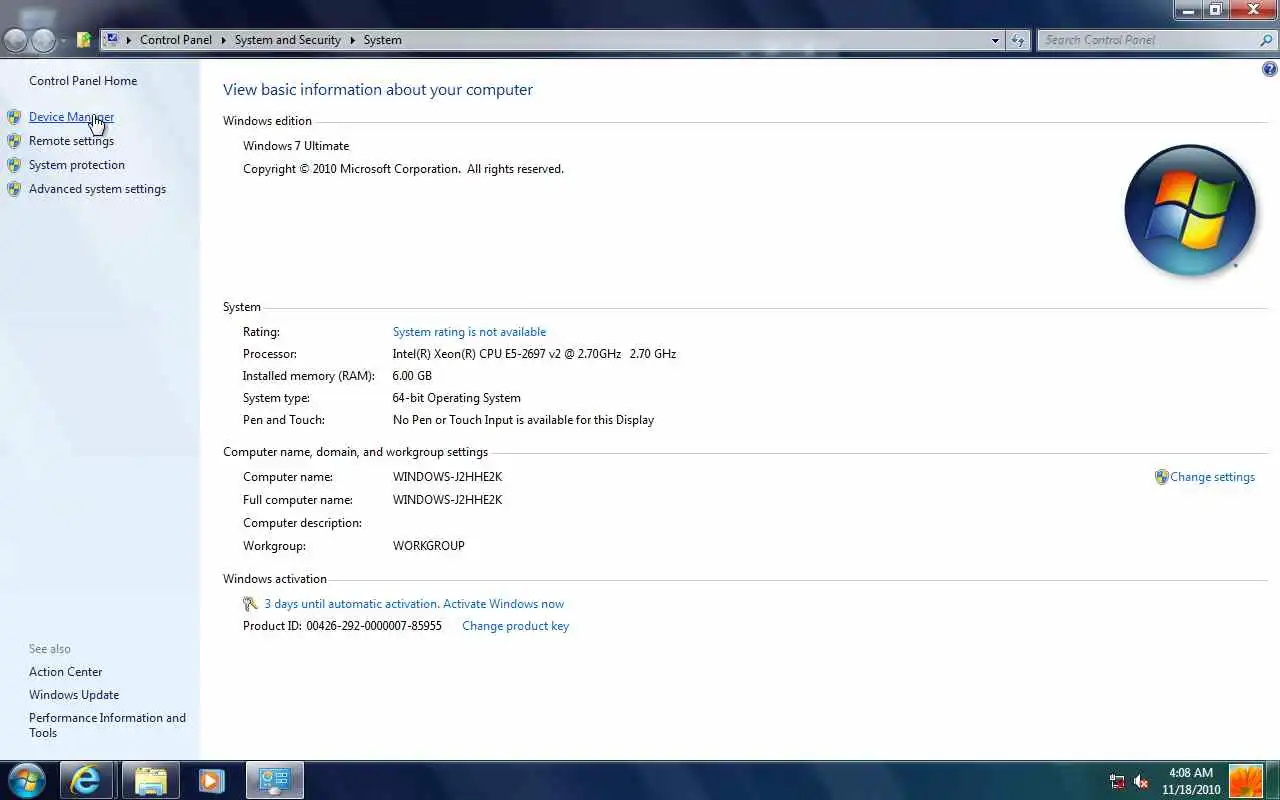1280x800 pixels.
Task: Click the Windows logo image
Action: (x=1190, y=210)
